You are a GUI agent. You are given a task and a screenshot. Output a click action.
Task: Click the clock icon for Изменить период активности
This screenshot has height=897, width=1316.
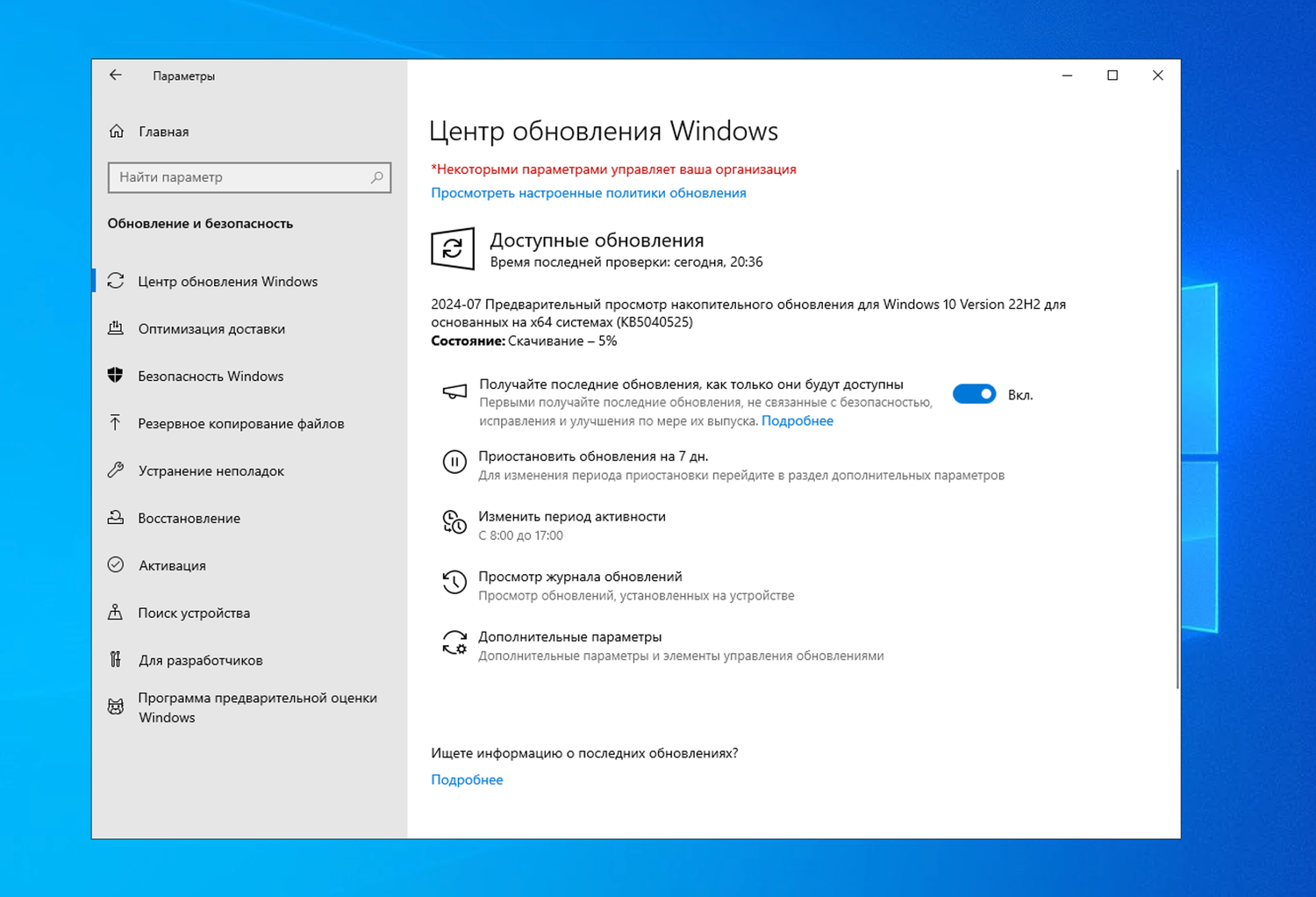point(454,522)
